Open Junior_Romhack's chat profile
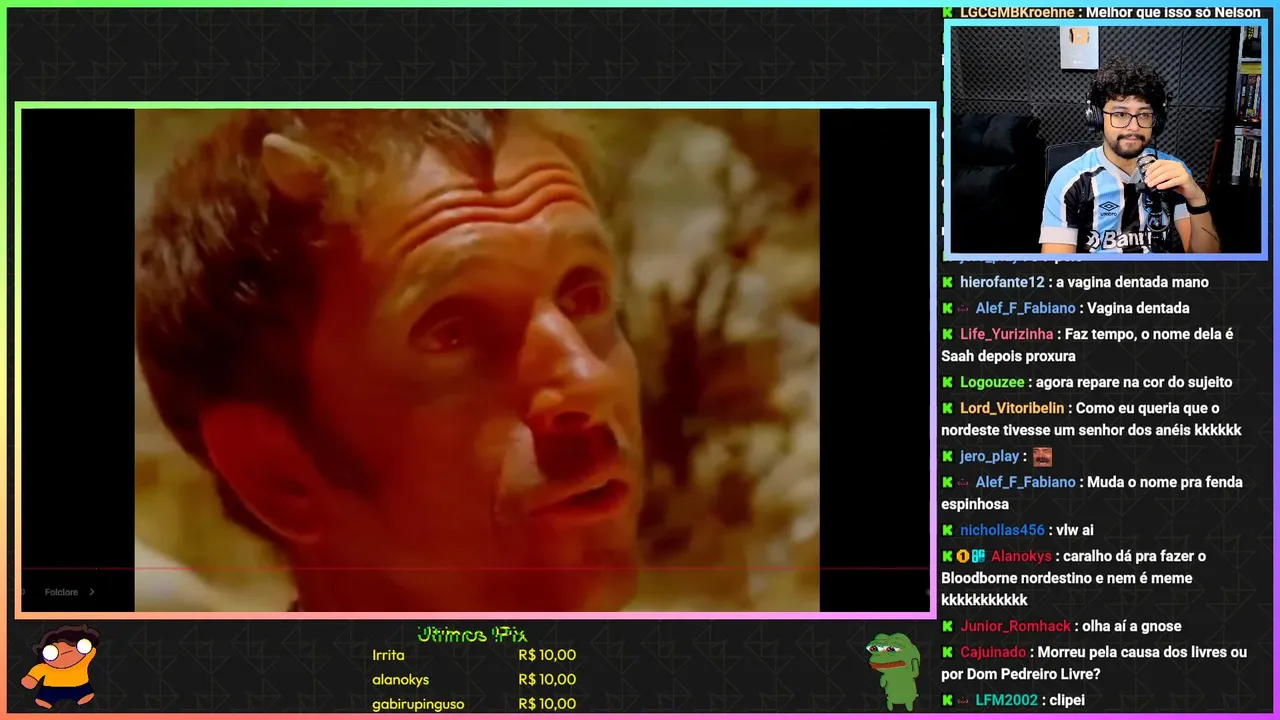 (1015, 627)
